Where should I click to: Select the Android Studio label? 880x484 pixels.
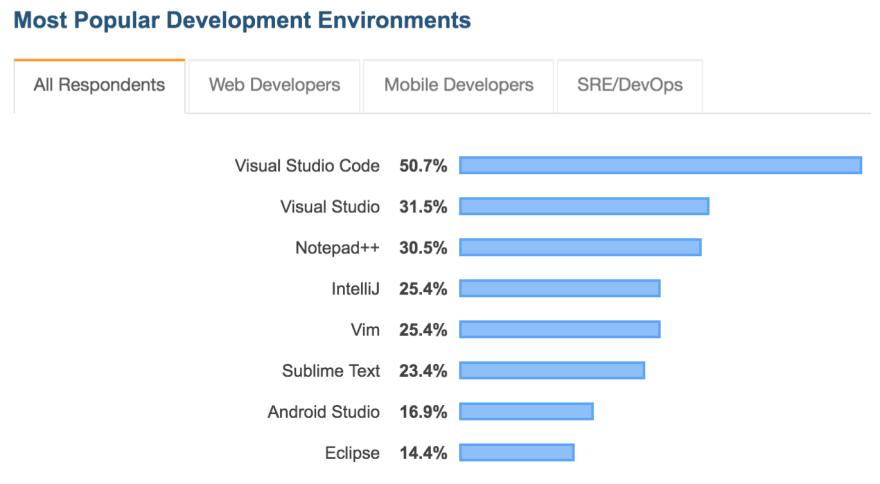point(324,412)
